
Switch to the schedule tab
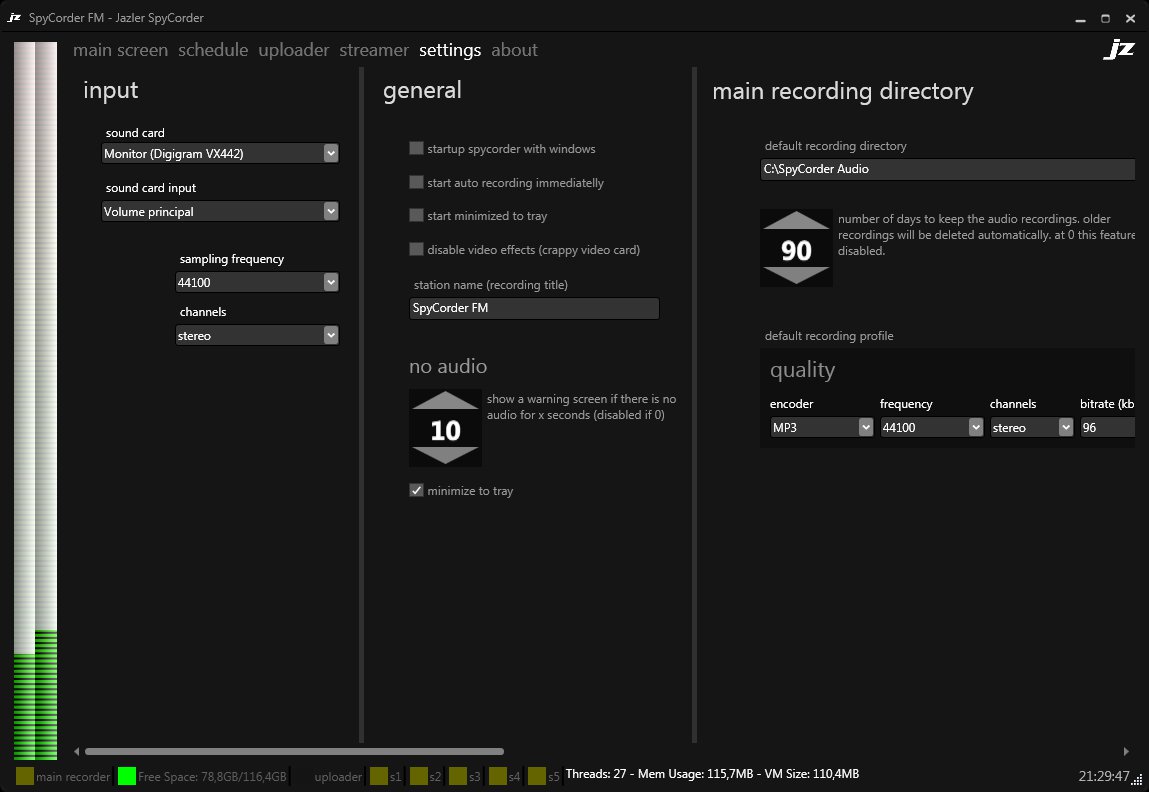tap(213, 50)
